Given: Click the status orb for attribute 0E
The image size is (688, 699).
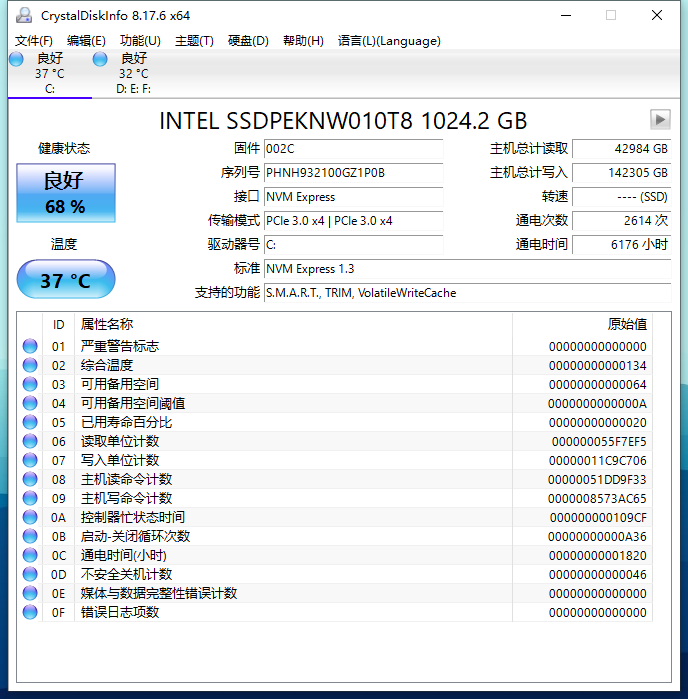Looking at the screenshot, I should [30, 593].
